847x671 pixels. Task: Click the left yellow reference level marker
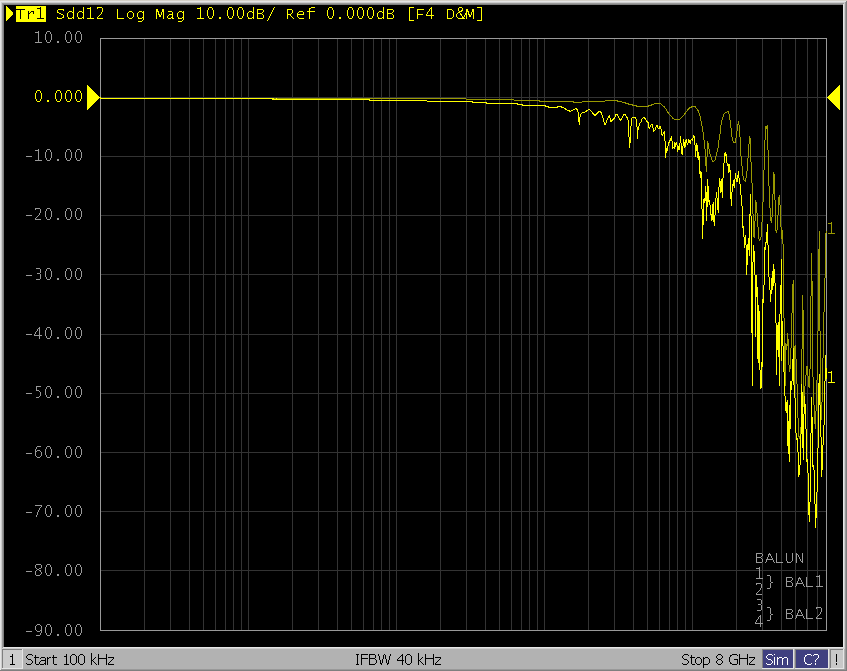[x=93, y=97]
